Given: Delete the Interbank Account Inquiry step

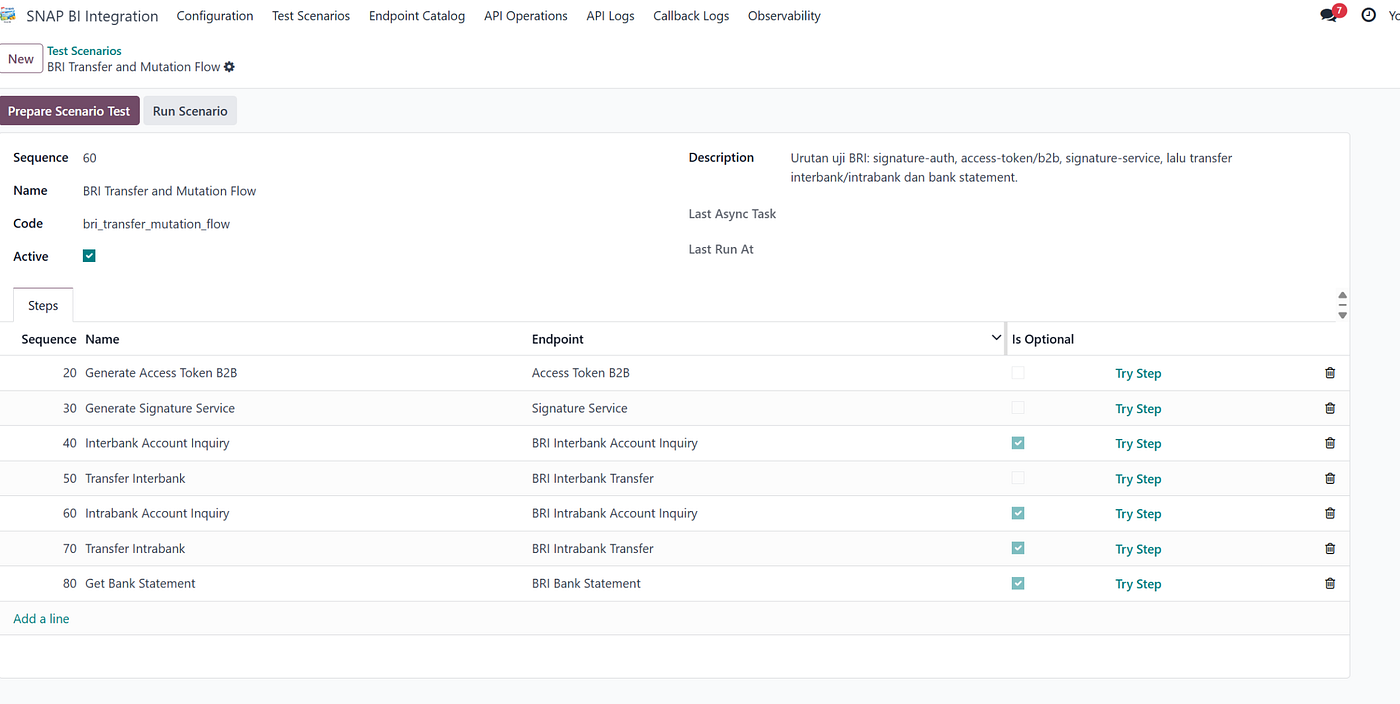Looking at the screenshot, I should tap(1330, 443).
